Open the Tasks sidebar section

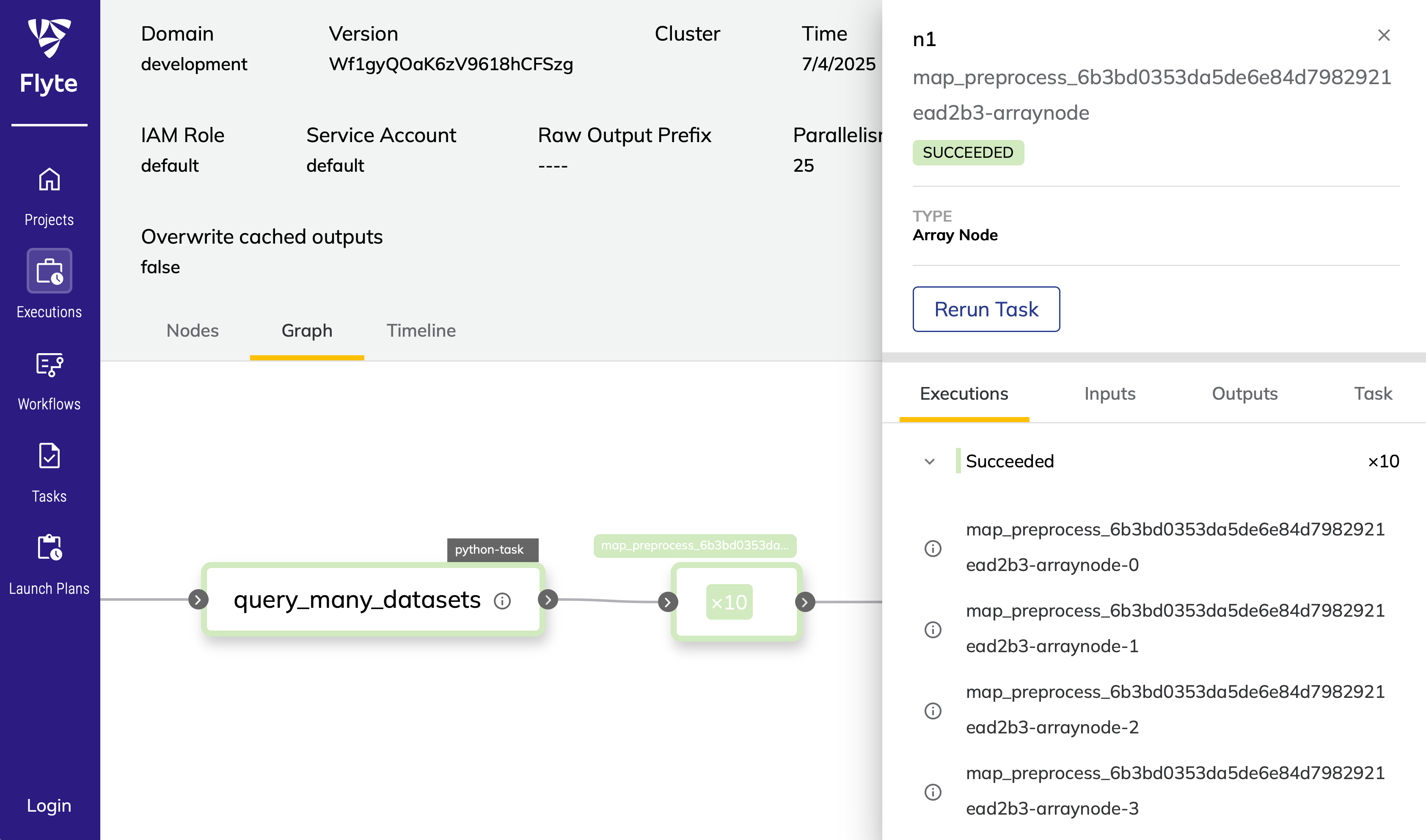(x=49, y=472)
